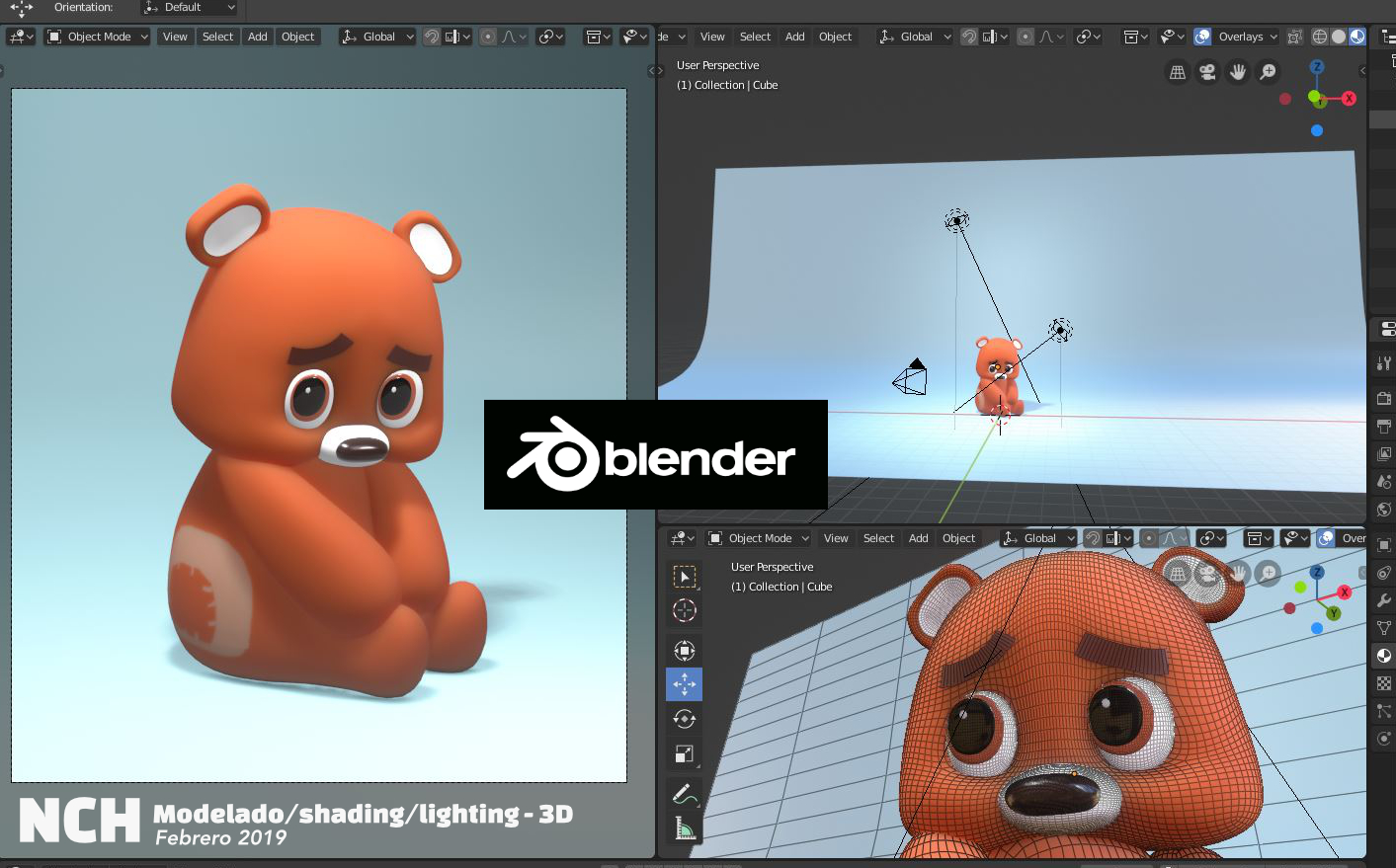
Task: Select the Measure ruler tool
Action: [x=685, y=828]
